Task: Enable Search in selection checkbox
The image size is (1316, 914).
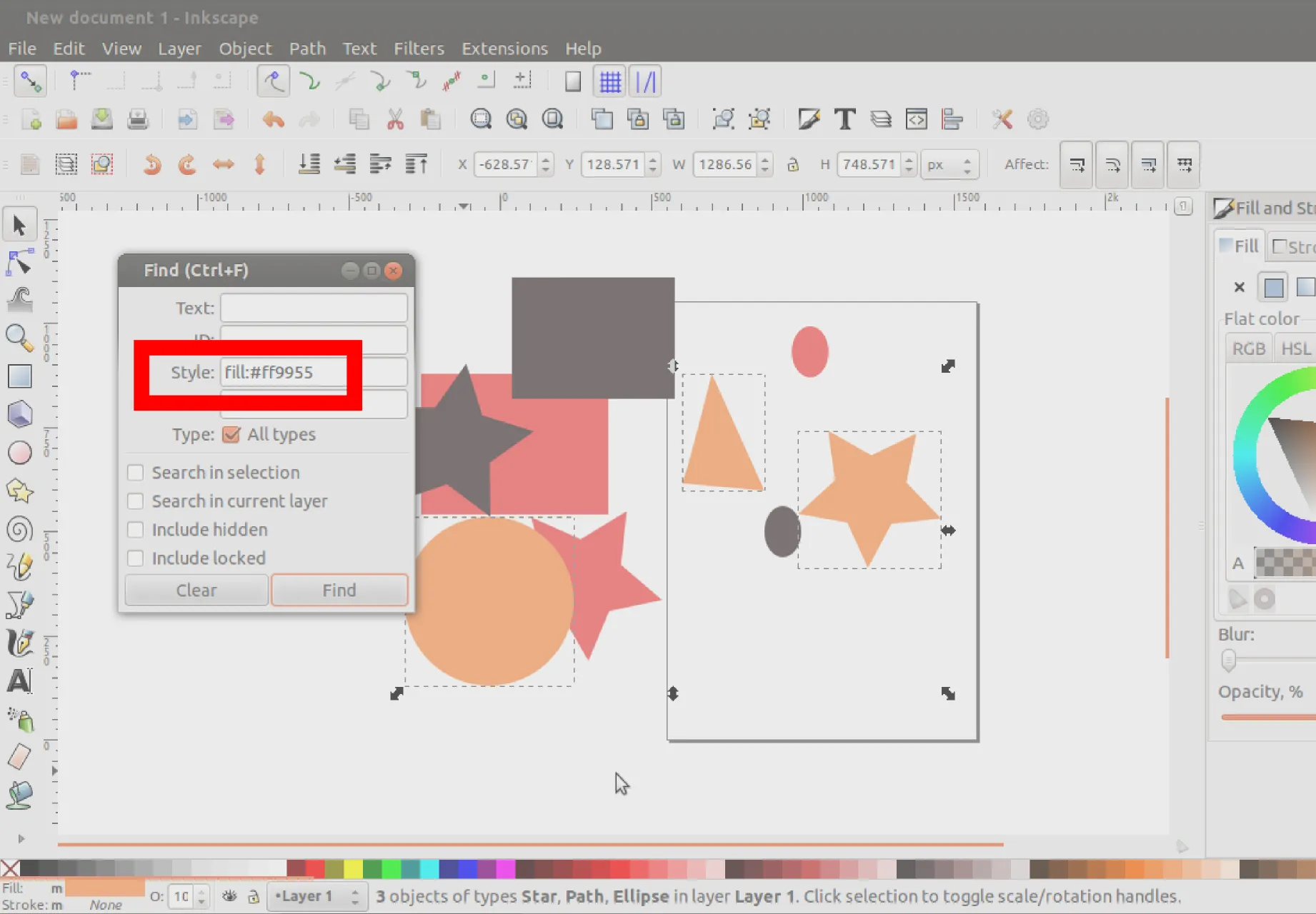Action: (135, 473)
